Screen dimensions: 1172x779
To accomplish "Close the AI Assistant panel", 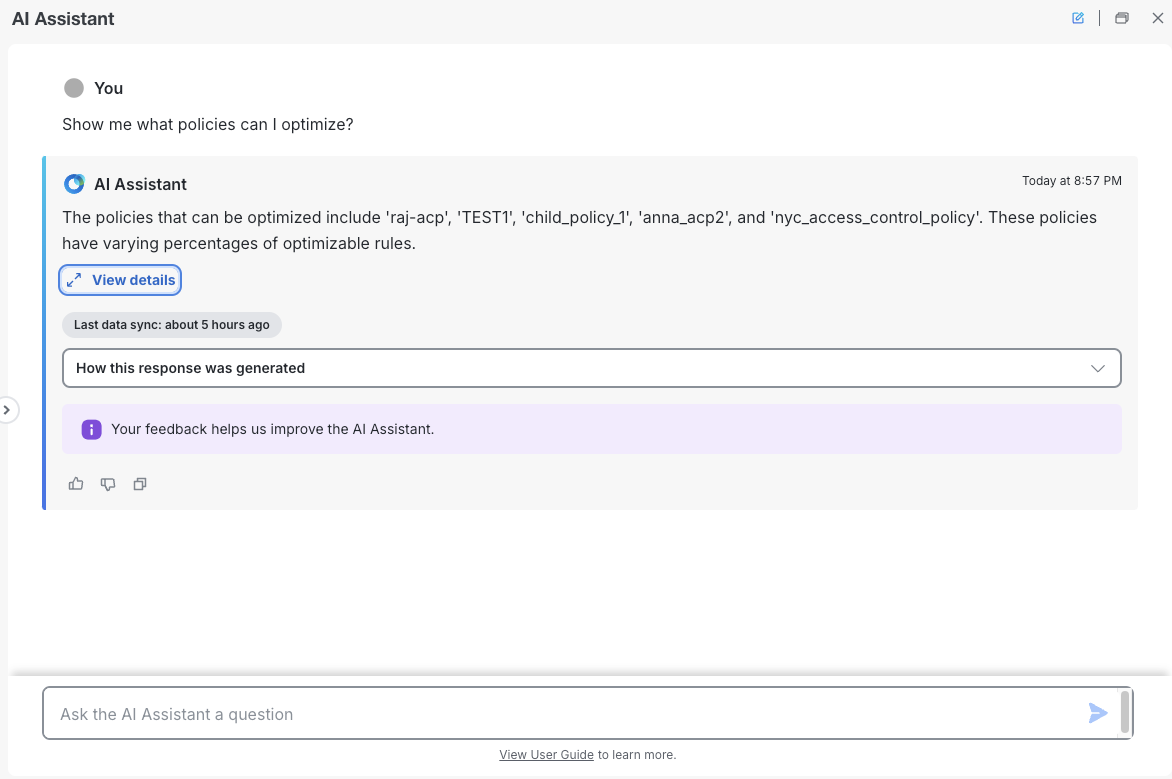I will tap(1158, 18).
